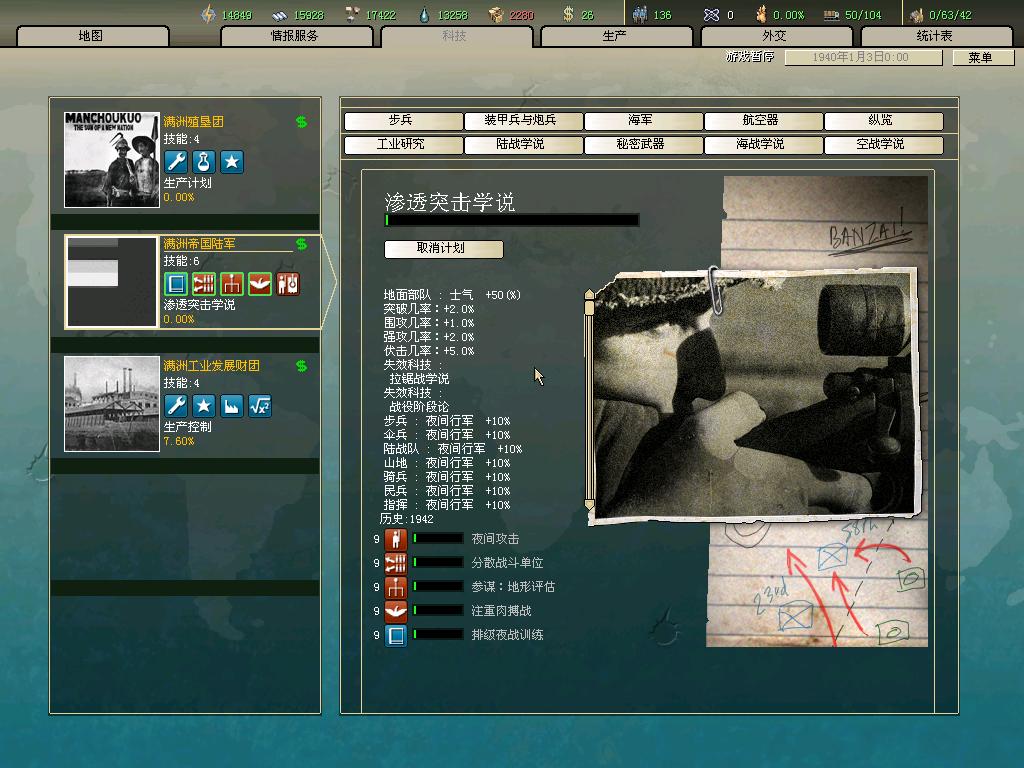Image resolution: width=1024 pixels, height=768 pixels.
Task: Click the 排级夜战训练 progress bar
Action: point(438,635)
